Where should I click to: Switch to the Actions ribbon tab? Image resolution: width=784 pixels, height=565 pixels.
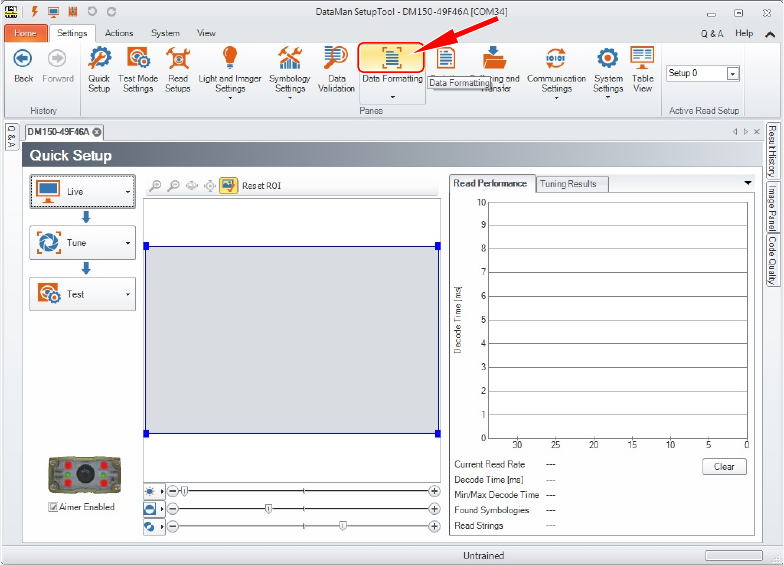pyautogui.click(x=119, y=33)
